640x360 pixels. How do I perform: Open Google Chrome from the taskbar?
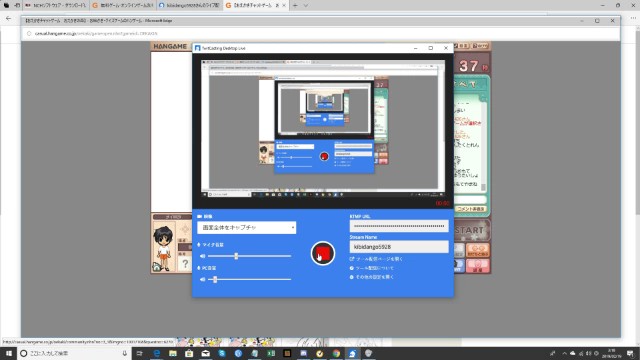pos(336,353)
